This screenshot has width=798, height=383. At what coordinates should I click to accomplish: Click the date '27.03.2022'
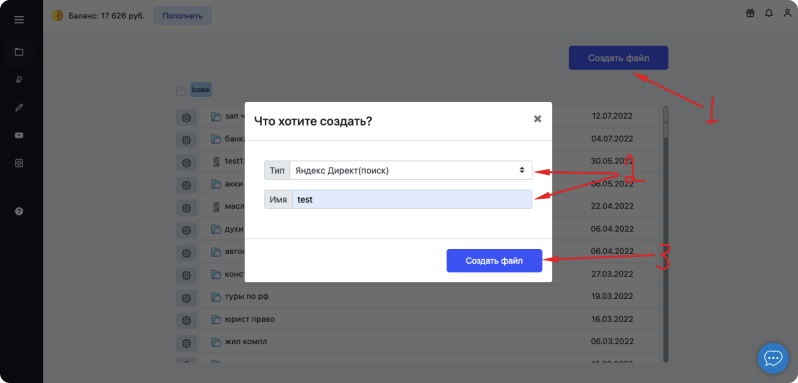point(612,274)
